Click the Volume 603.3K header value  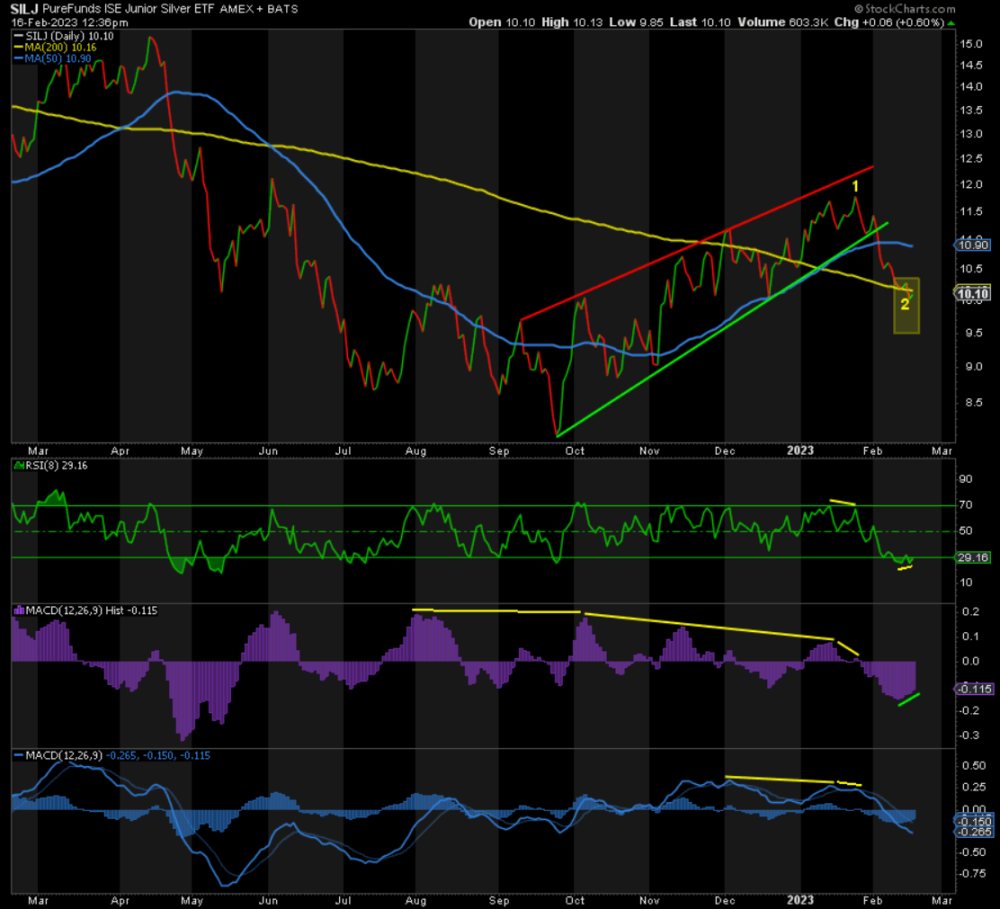(x=783, y=22)
